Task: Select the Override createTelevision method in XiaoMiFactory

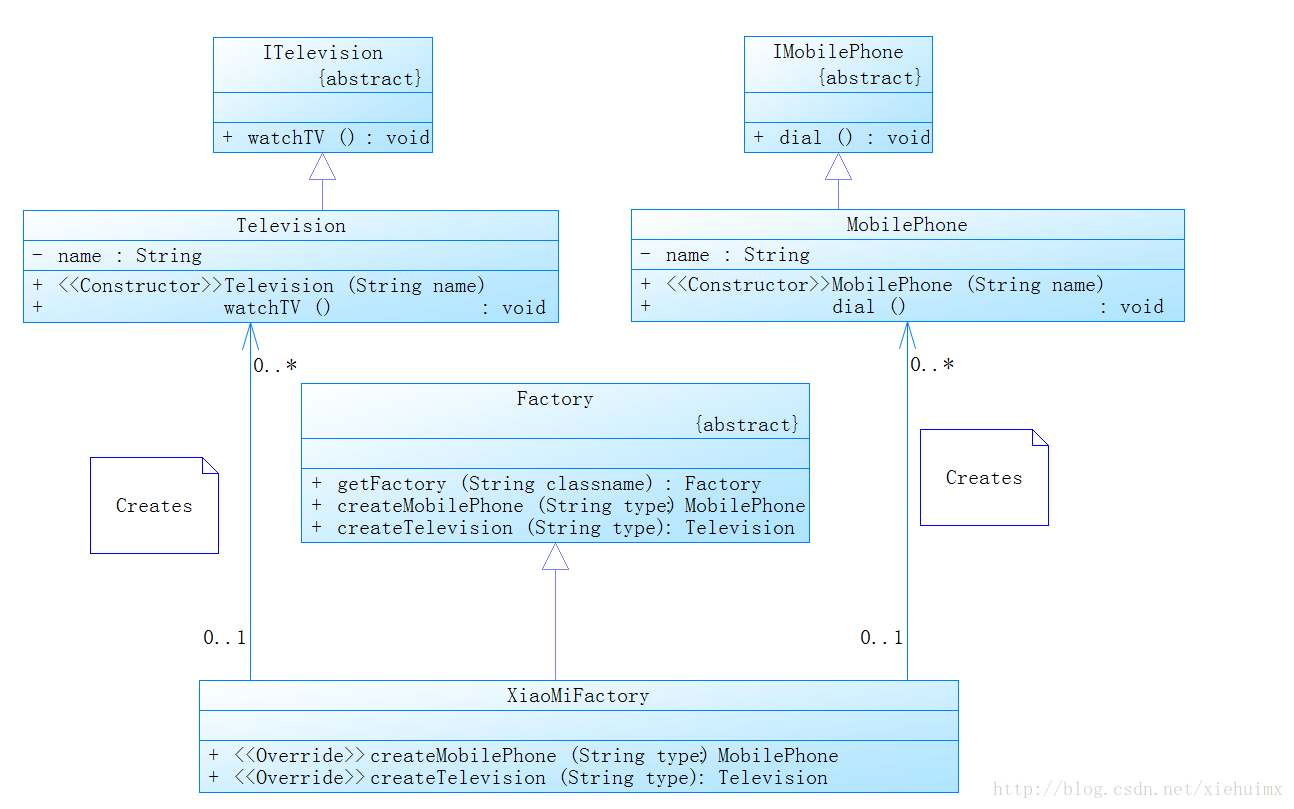Action: (518, 778)
